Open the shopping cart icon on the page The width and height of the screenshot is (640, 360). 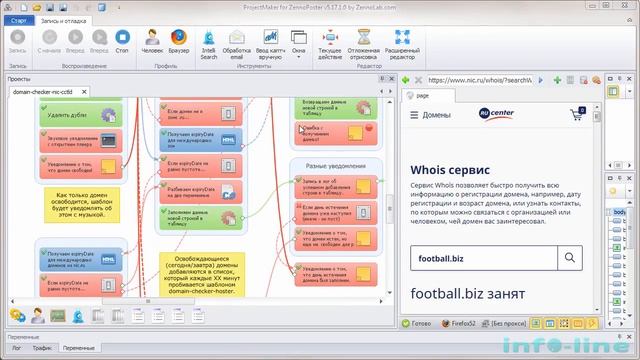click(x=577, y=114)
